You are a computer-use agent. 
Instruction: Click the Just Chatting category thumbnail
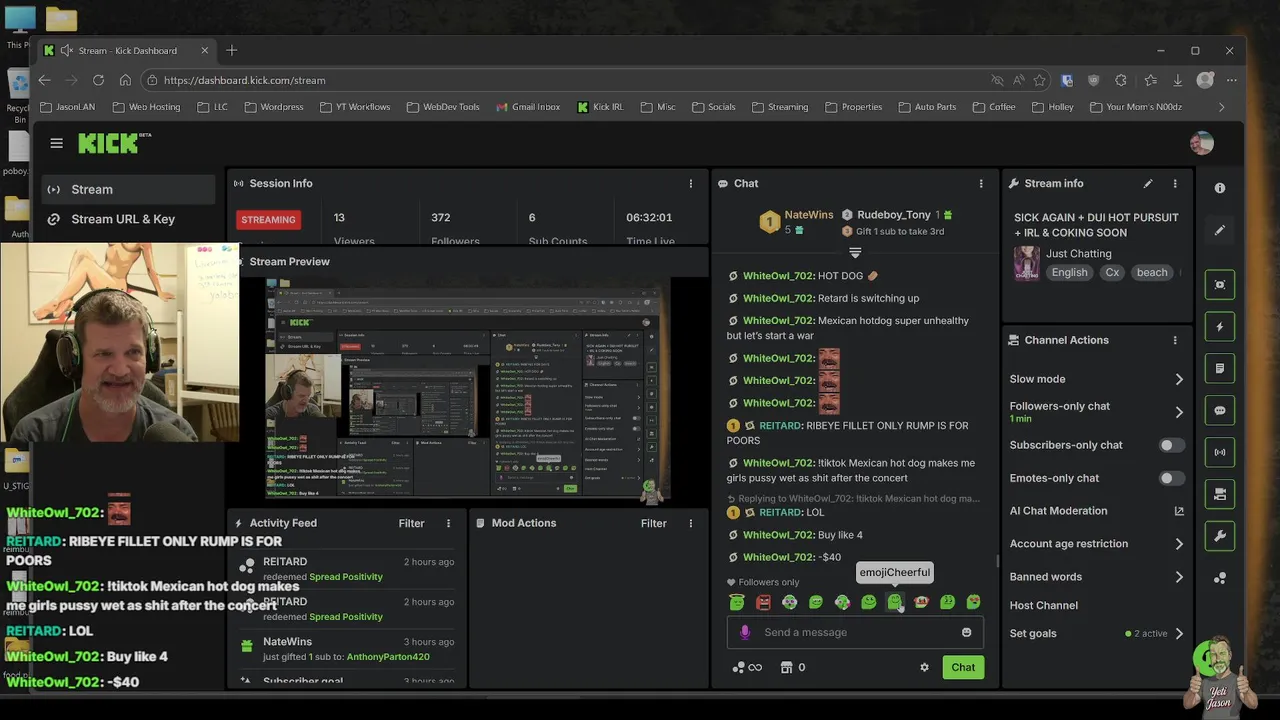(x=1027, y=264)
